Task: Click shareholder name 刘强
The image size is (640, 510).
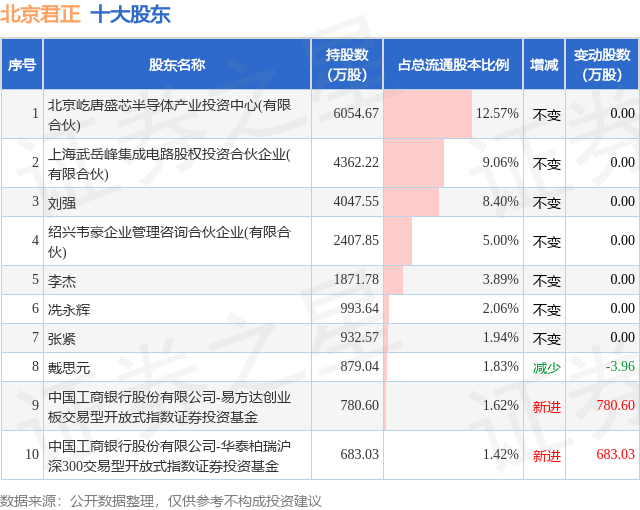Action: click(x=62, y=203)
